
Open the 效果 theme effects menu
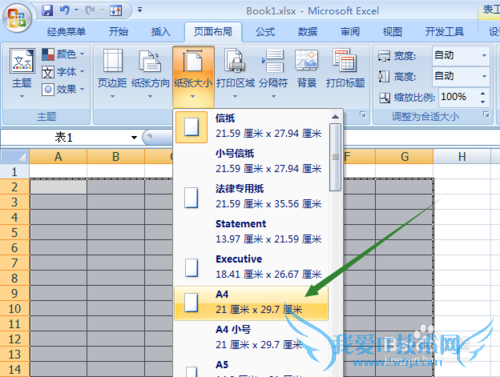(x=63, y=89)
